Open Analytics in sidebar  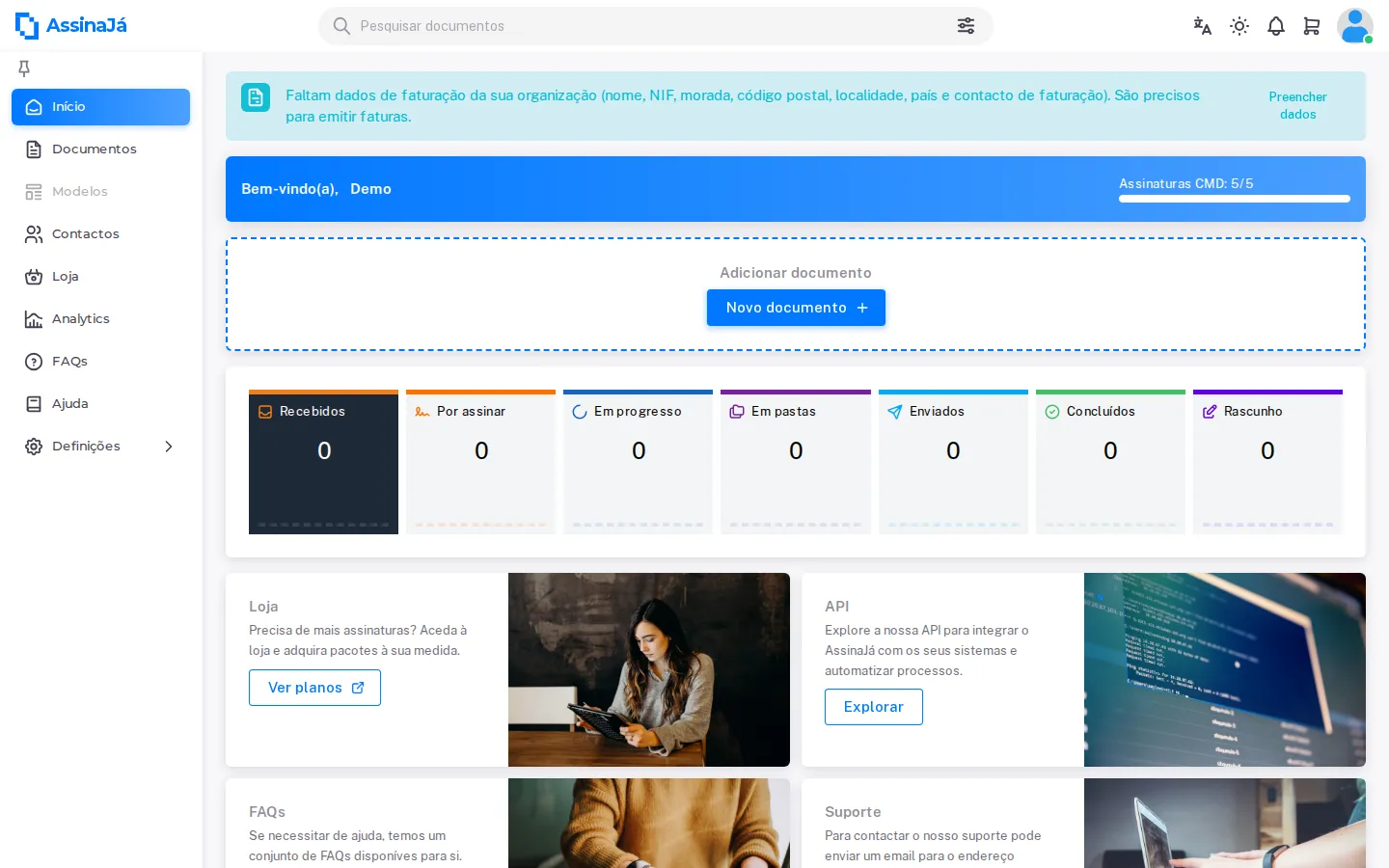tap(100, 319)
